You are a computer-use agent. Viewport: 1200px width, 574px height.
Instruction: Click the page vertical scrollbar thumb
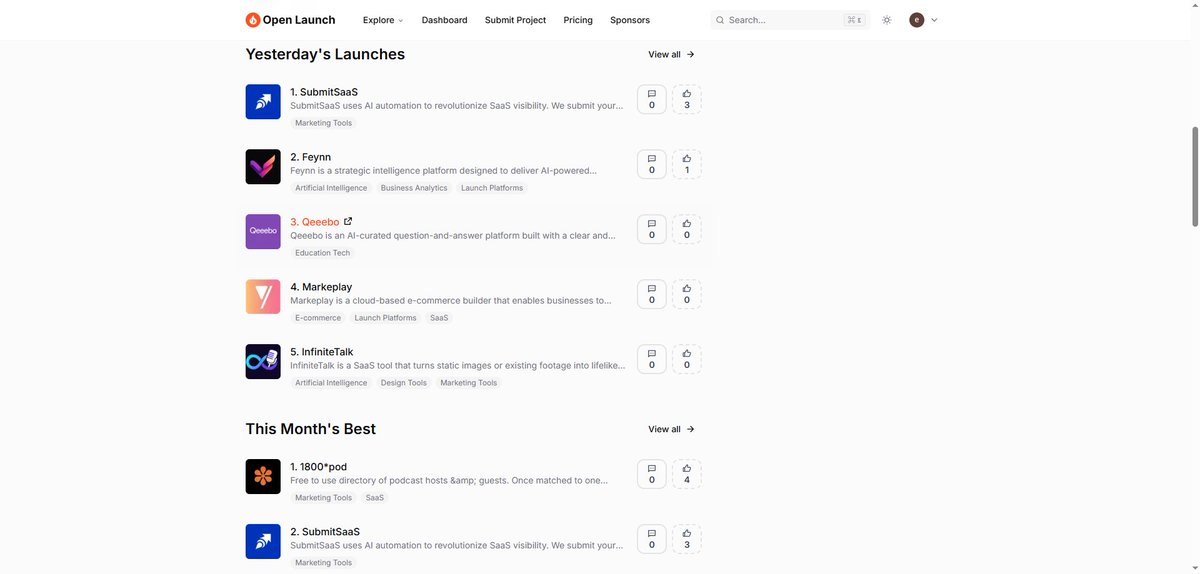[x=1194, y=176]
